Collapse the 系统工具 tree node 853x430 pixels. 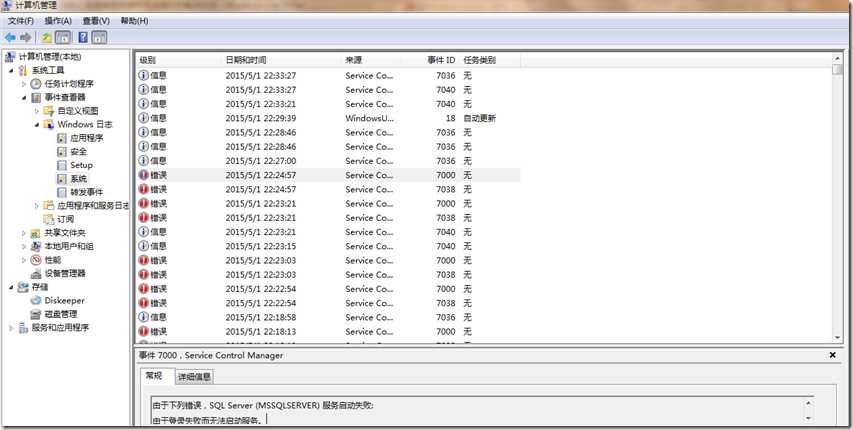(x=11, y=71)
